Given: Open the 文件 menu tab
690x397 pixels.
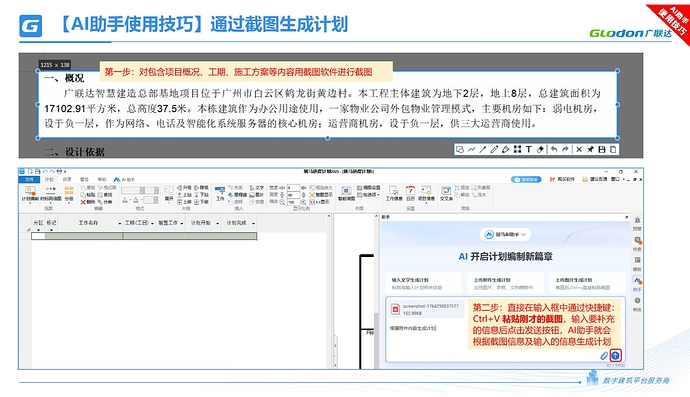Looking at the screenshot, I should click(x=29, y=180).
